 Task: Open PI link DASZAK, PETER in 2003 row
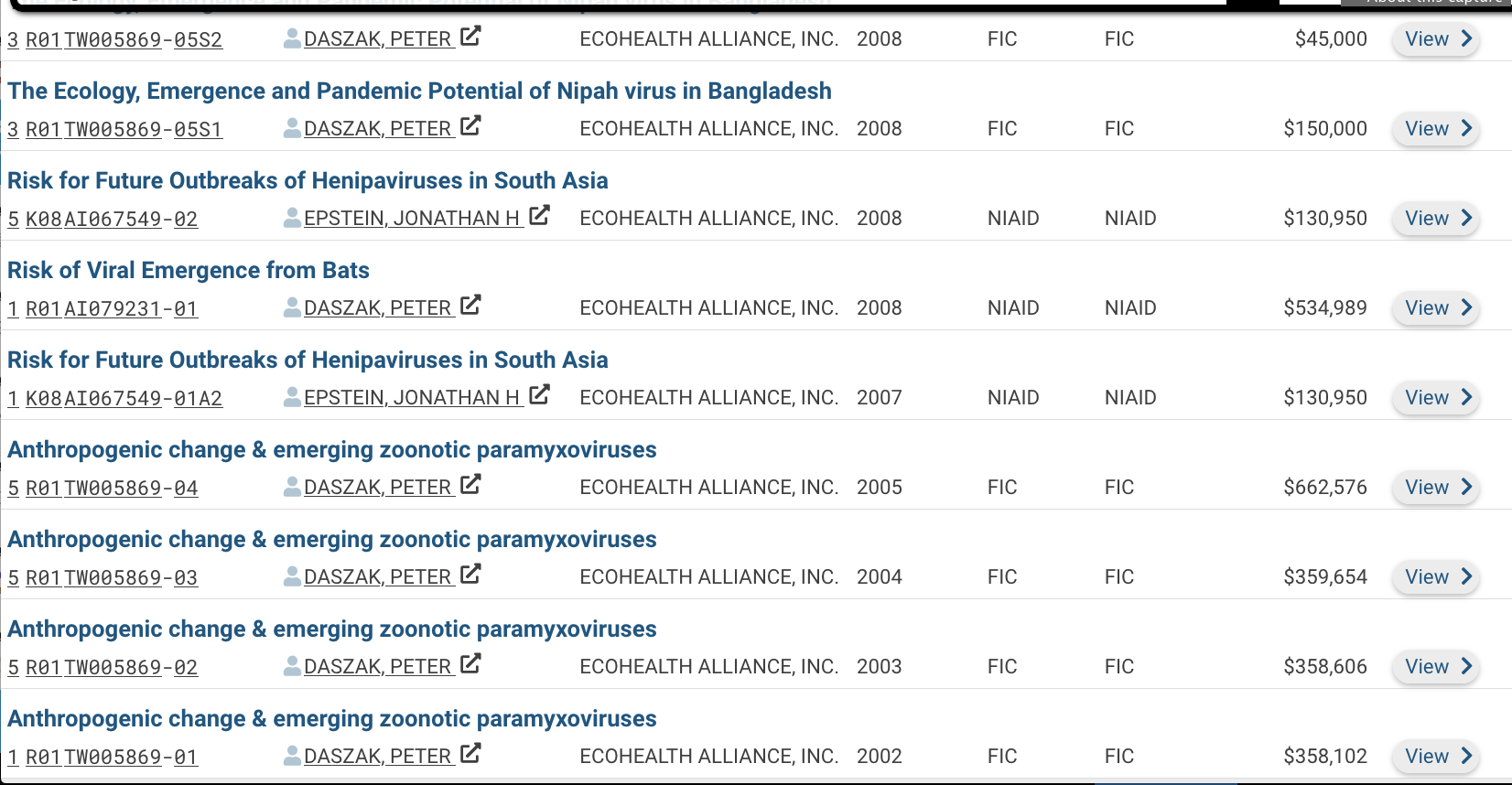pos(377,667)
